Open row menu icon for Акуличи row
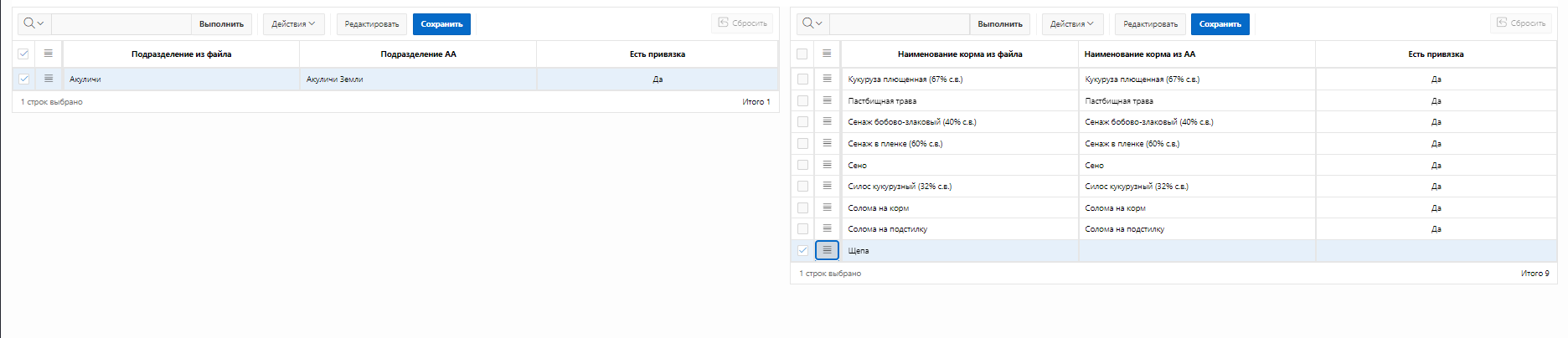 click(x=49, y=79)
